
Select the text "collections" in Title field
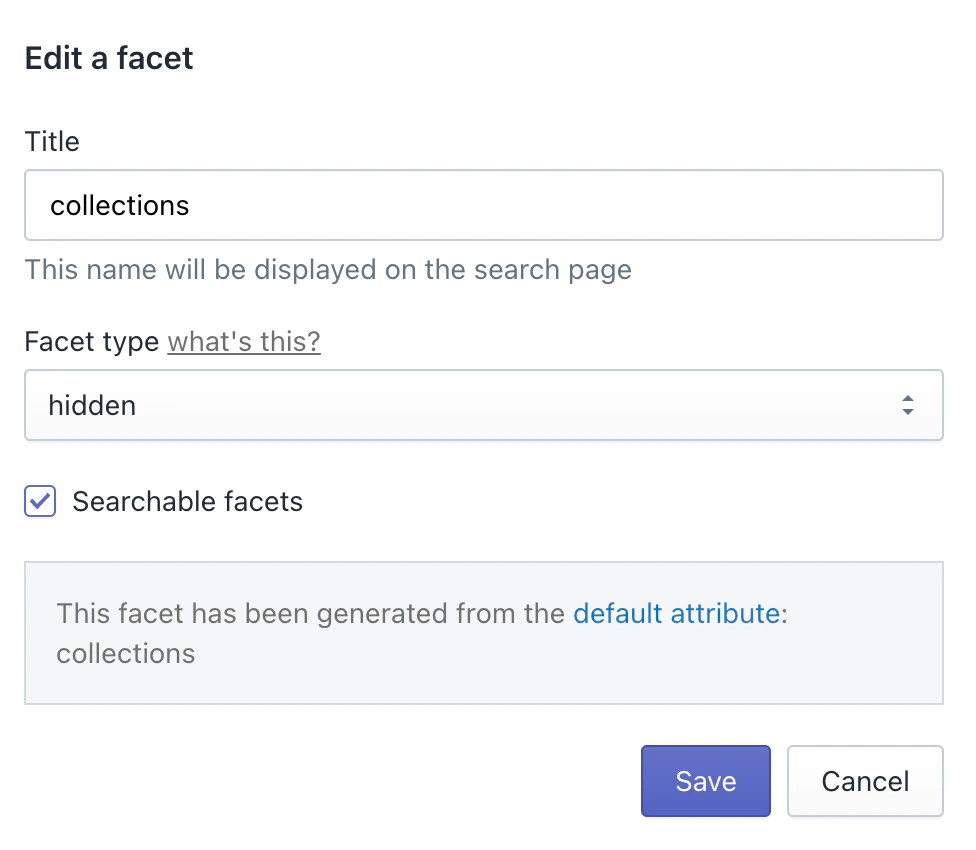click(x=120, y=205)
